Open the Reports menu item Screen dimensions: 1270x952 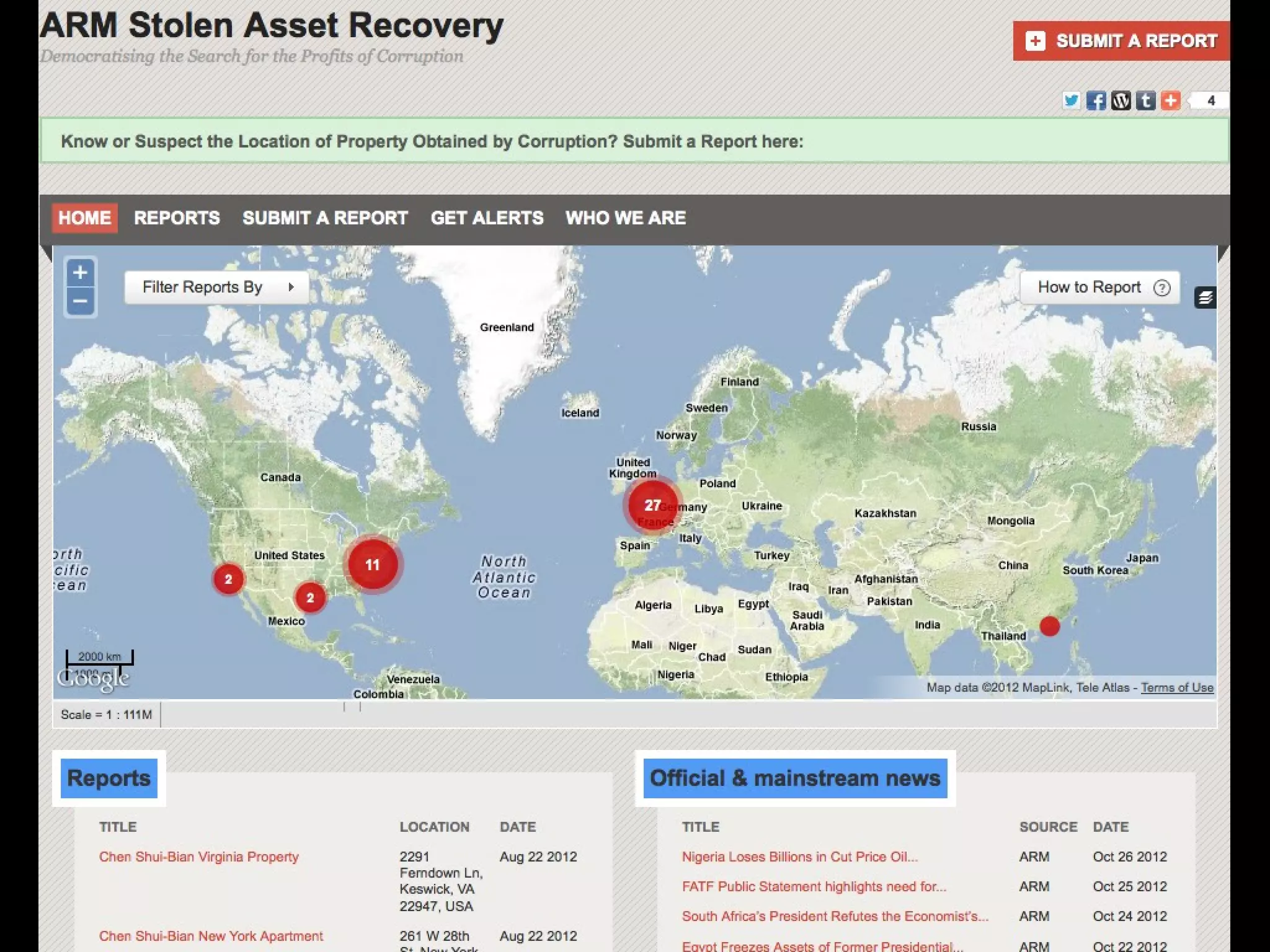pos(177,218)
